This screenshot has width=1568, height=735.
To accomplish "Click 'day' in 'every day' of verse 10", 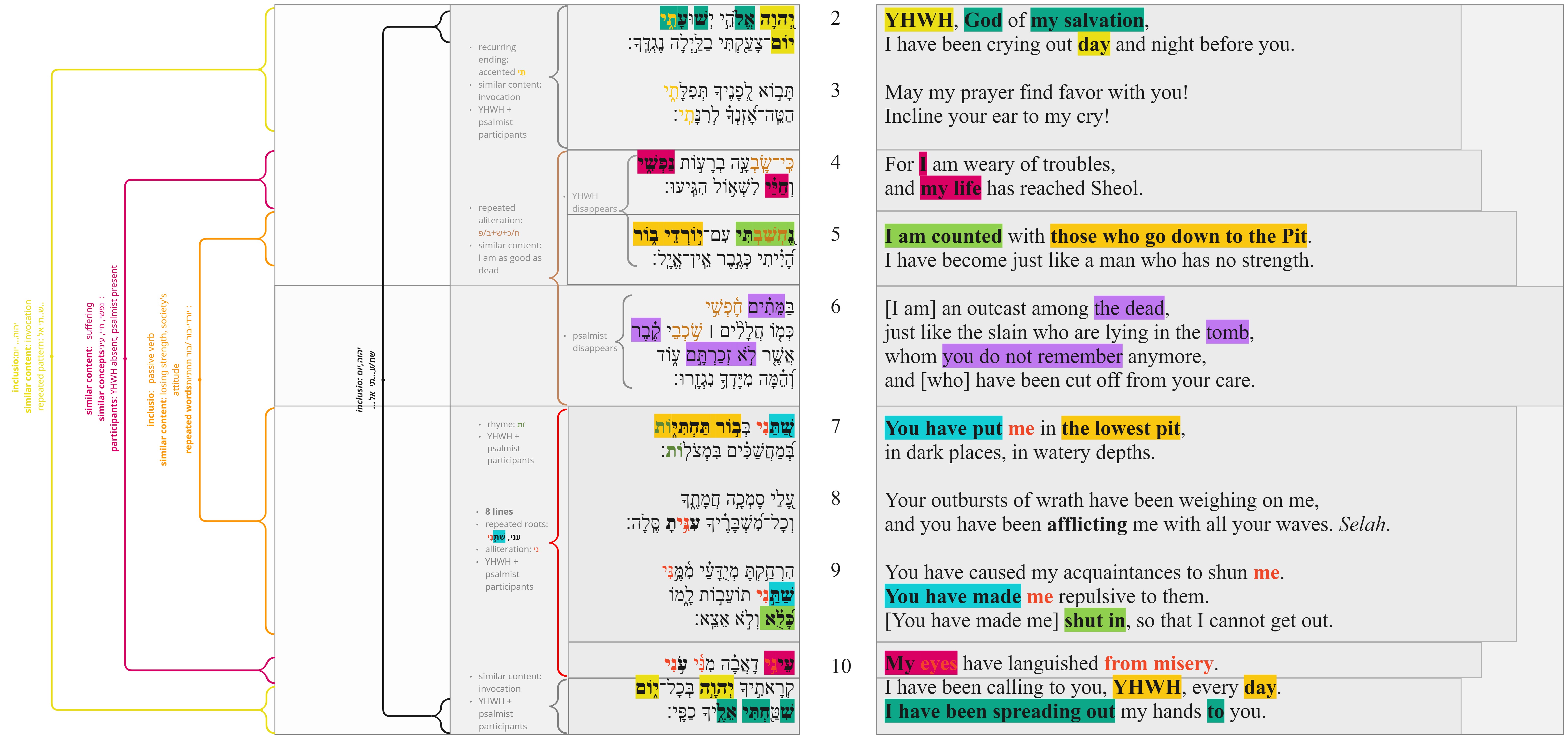I will (x=1260, y=687).
